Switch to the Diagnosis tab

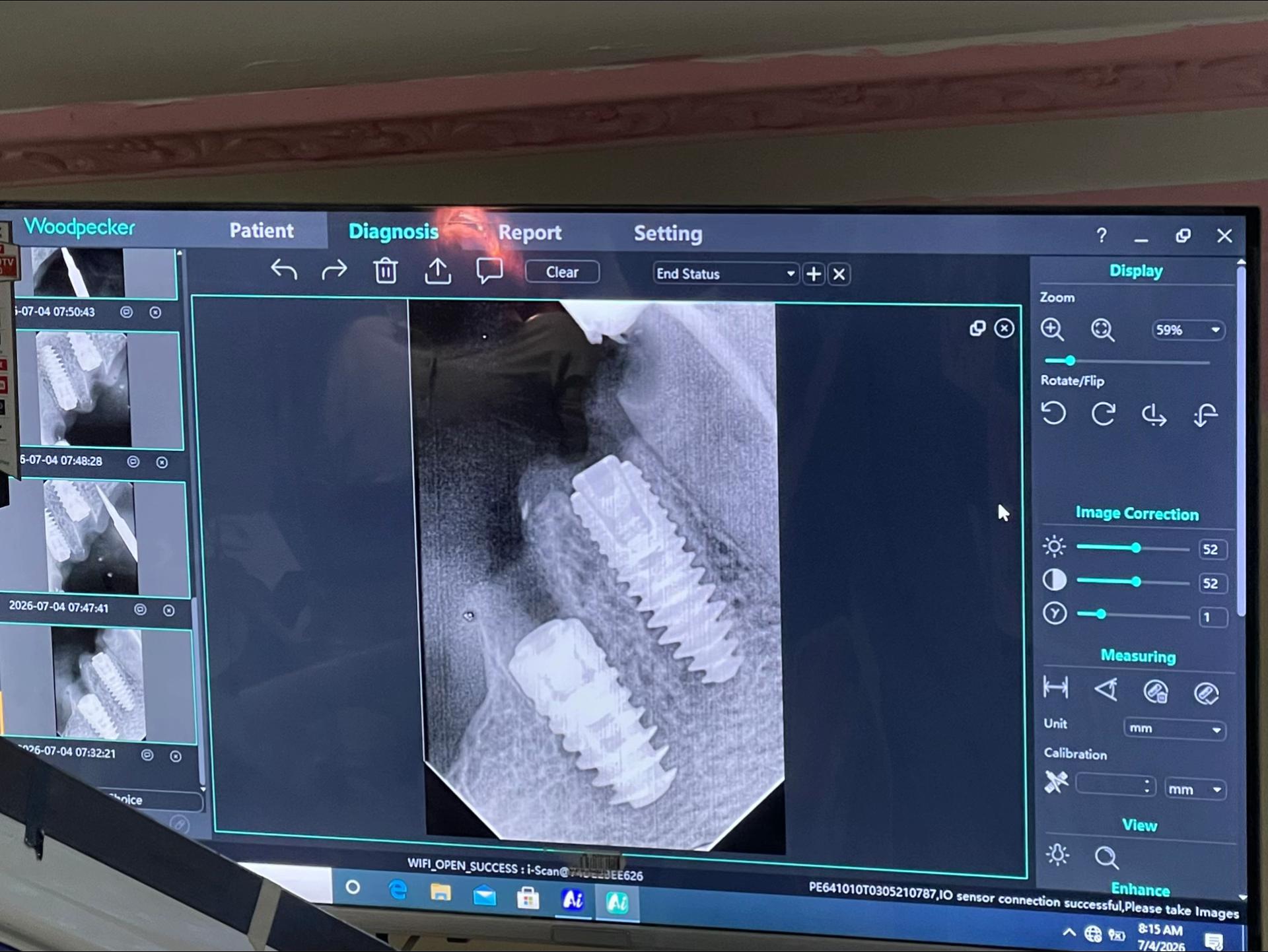click(x=394, y=231)
